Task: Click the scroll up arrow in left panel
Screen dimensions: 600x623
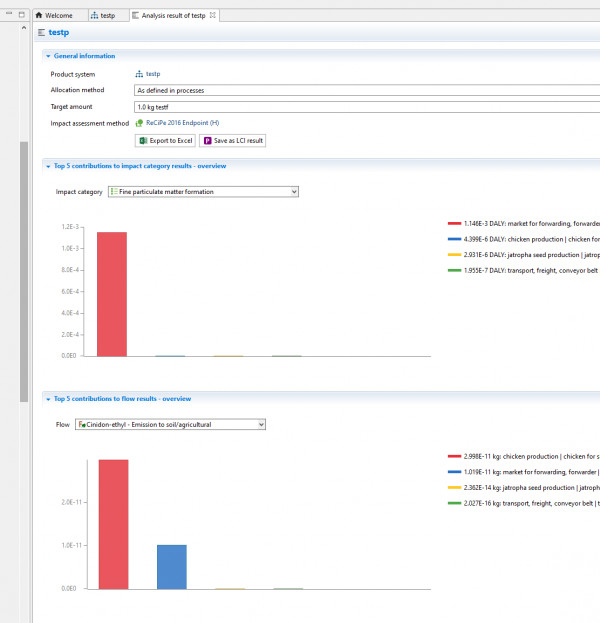Action: click(24, 28)
